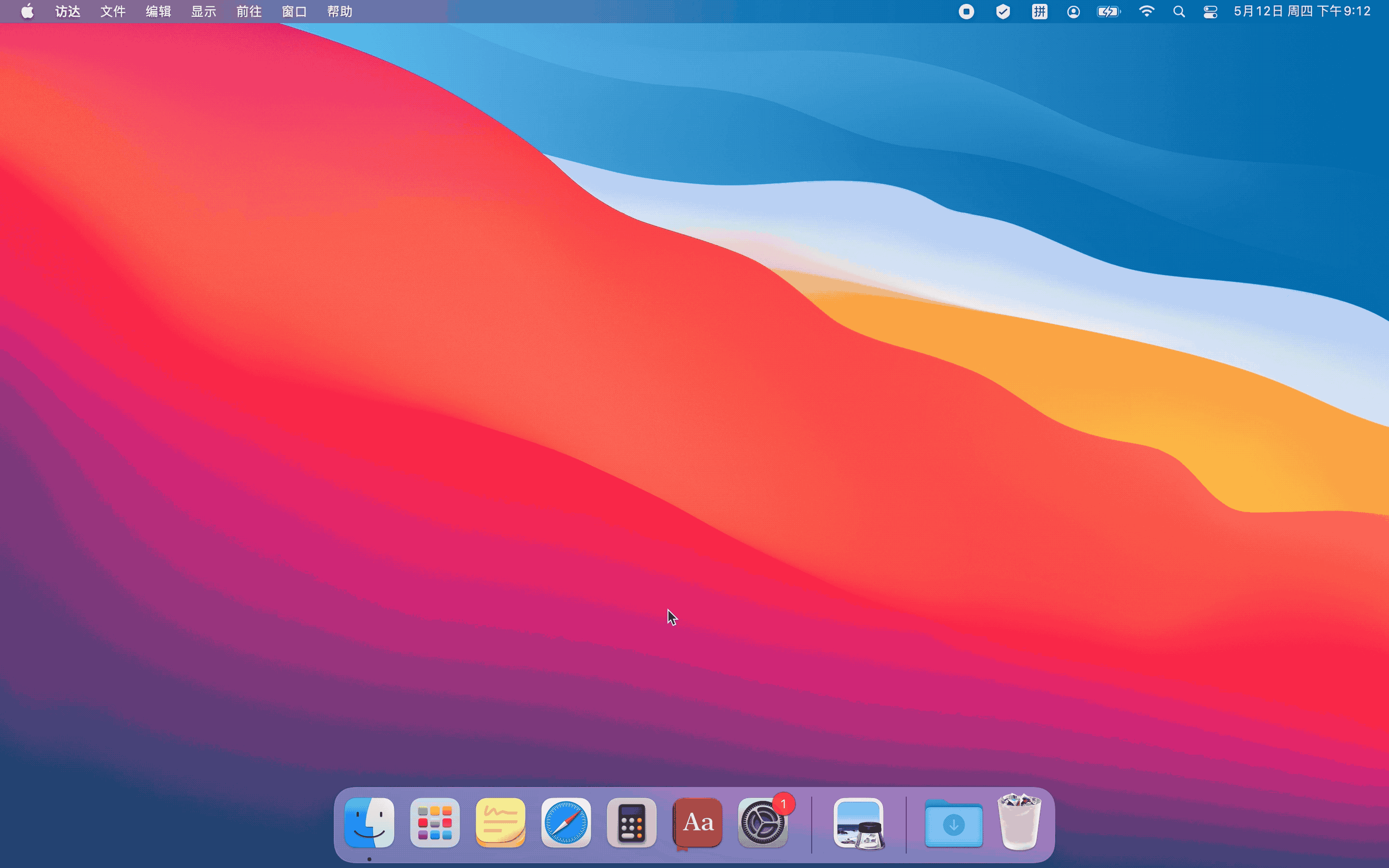Open Preview app in Dock

[858, 823]
